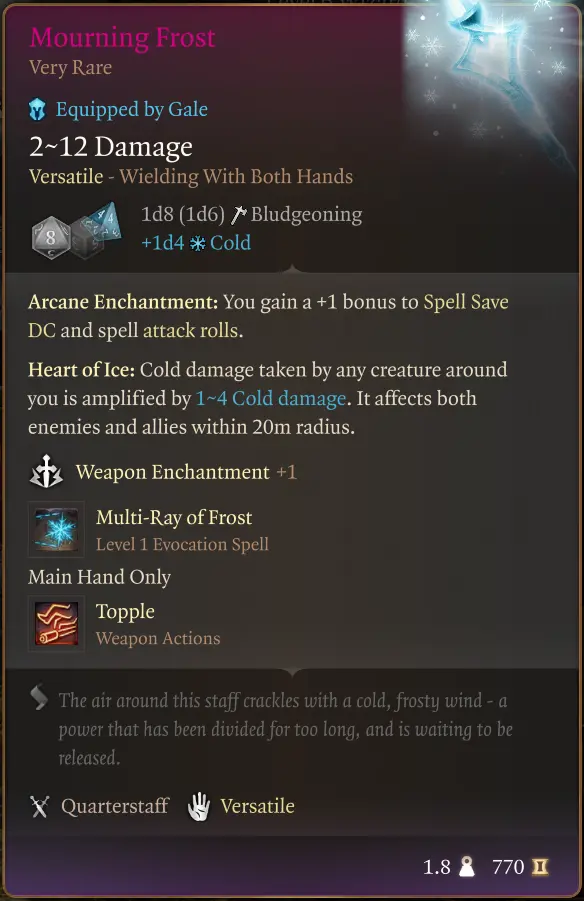This screenshot has height=901, width=584.
Task: Click the Mourning Frost staff artwork
Action: 489,75
